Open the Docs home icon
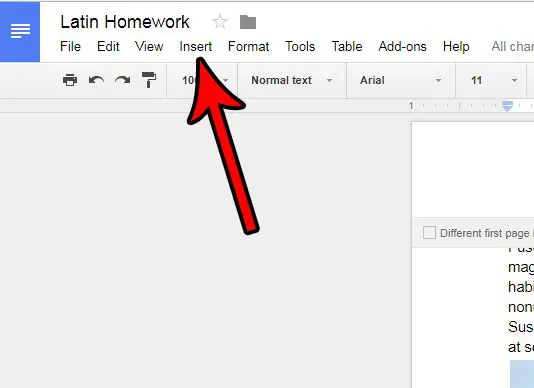This screenshot has width=534, height=388. tap(20, 32)
